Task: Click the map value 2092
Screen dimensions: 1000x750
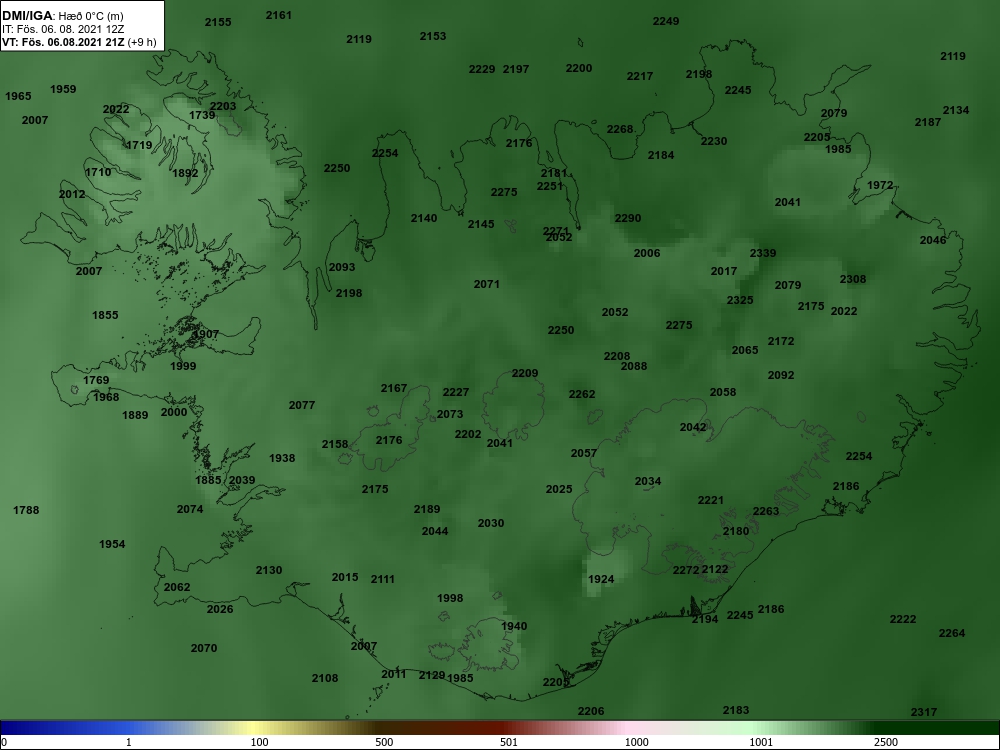Action: point(781,375)
